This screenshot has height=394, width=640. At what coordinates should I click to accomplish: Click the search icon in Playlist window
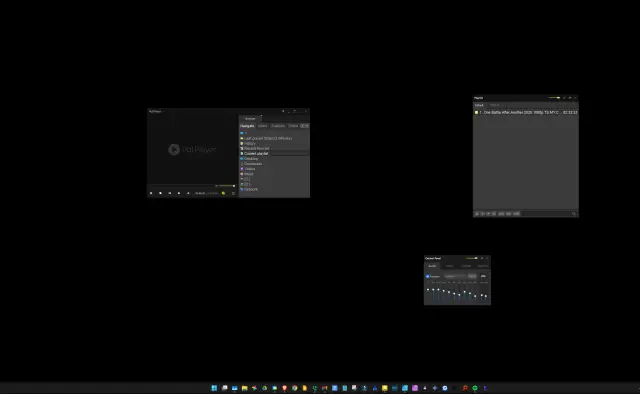[x=574, y=214]
